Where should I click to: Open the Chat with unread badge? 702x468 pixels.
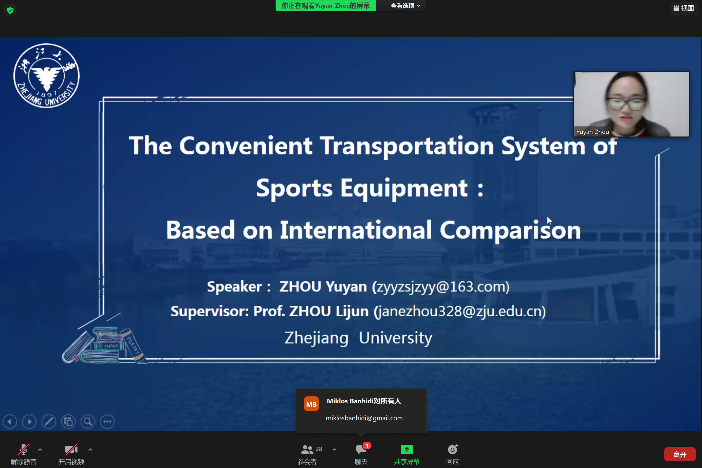click(361, 452)
